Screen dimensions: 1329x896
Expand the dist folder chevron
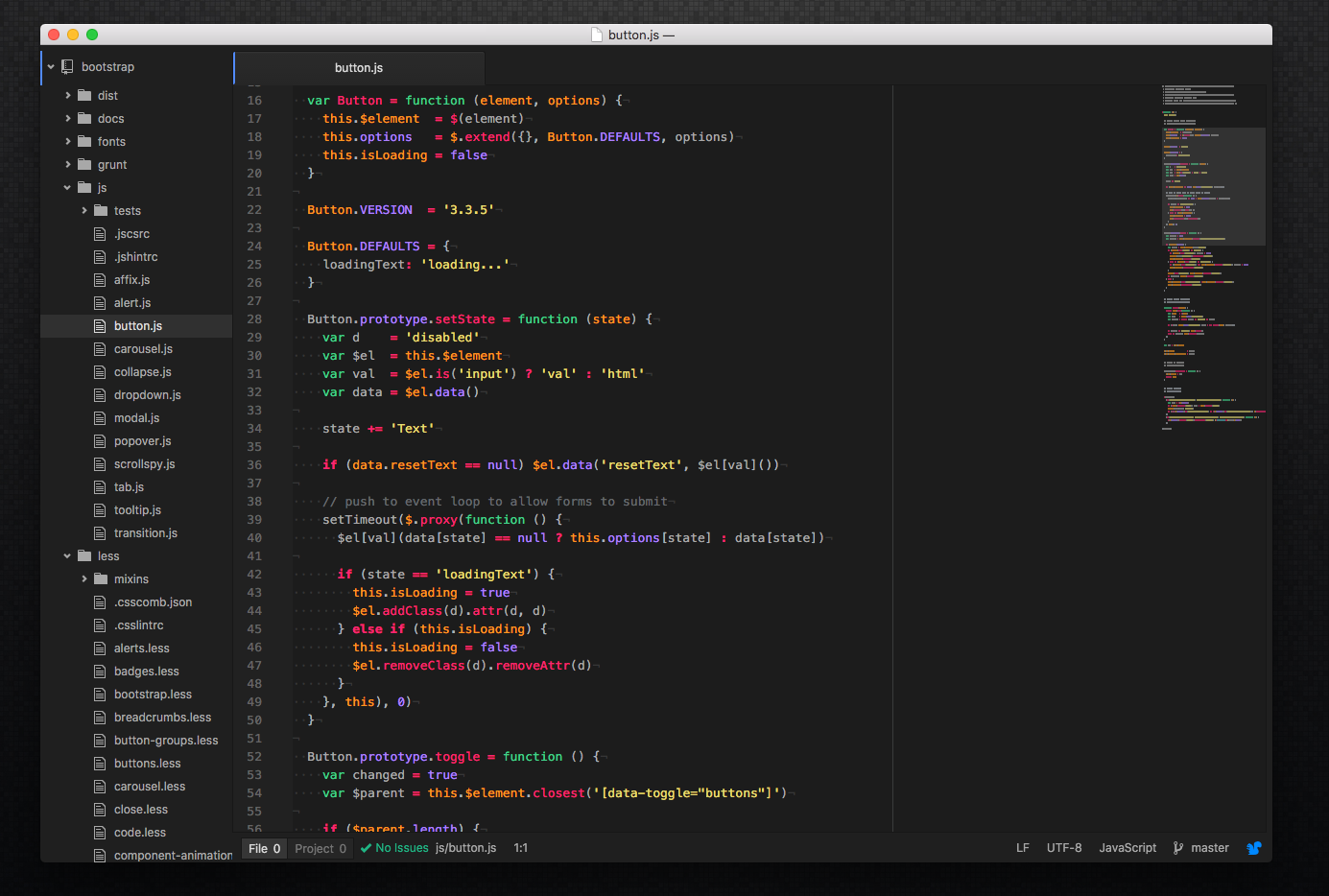click(x=68, y=96)
